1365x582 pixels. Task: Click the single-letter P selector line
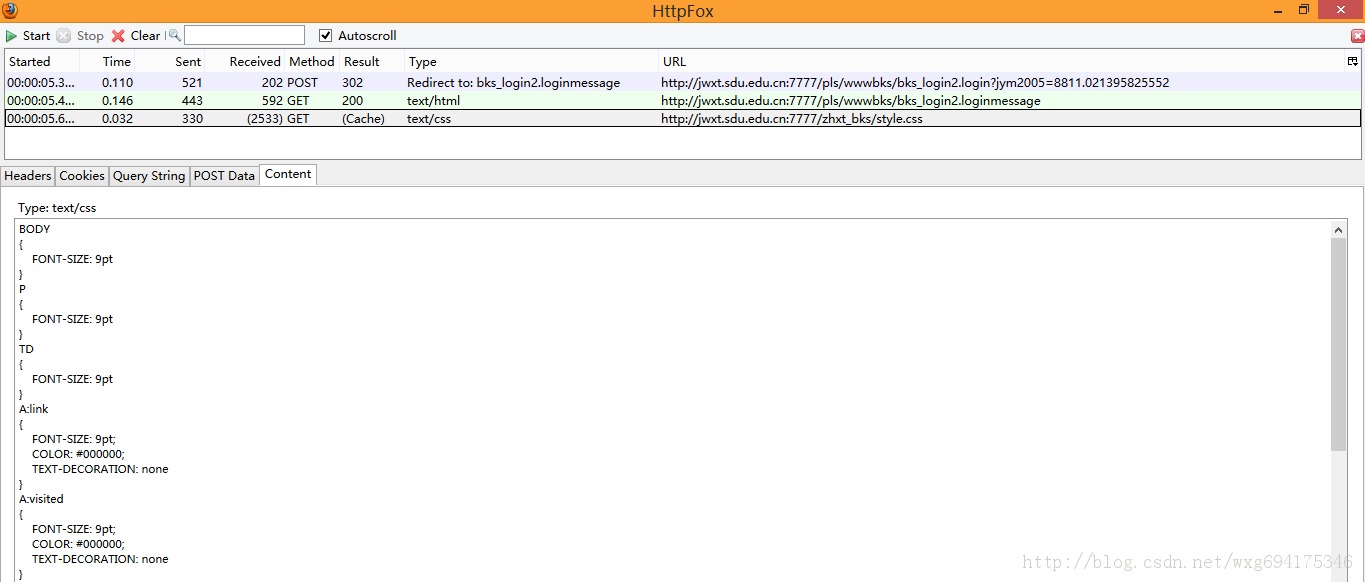click(22, 289)
